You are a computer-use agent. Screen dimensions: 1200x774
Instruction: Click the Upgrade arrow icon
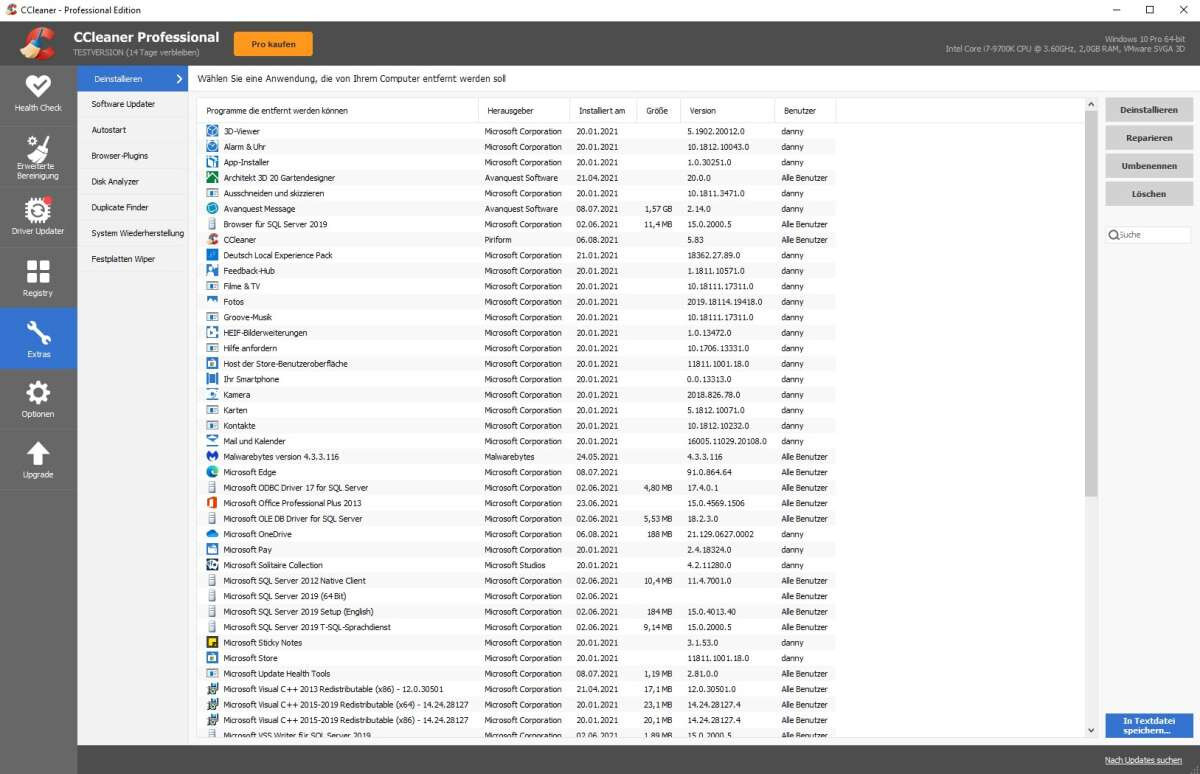[38, 455]
